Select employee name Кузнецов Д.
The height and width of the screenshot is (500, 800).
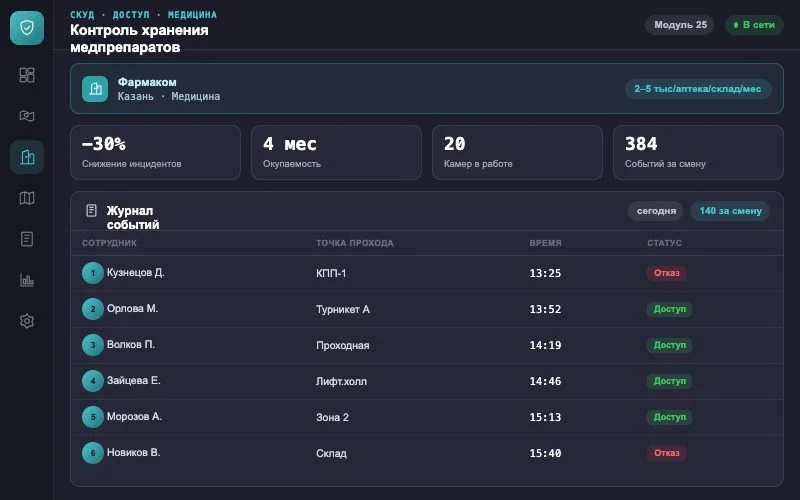[135, 272]
